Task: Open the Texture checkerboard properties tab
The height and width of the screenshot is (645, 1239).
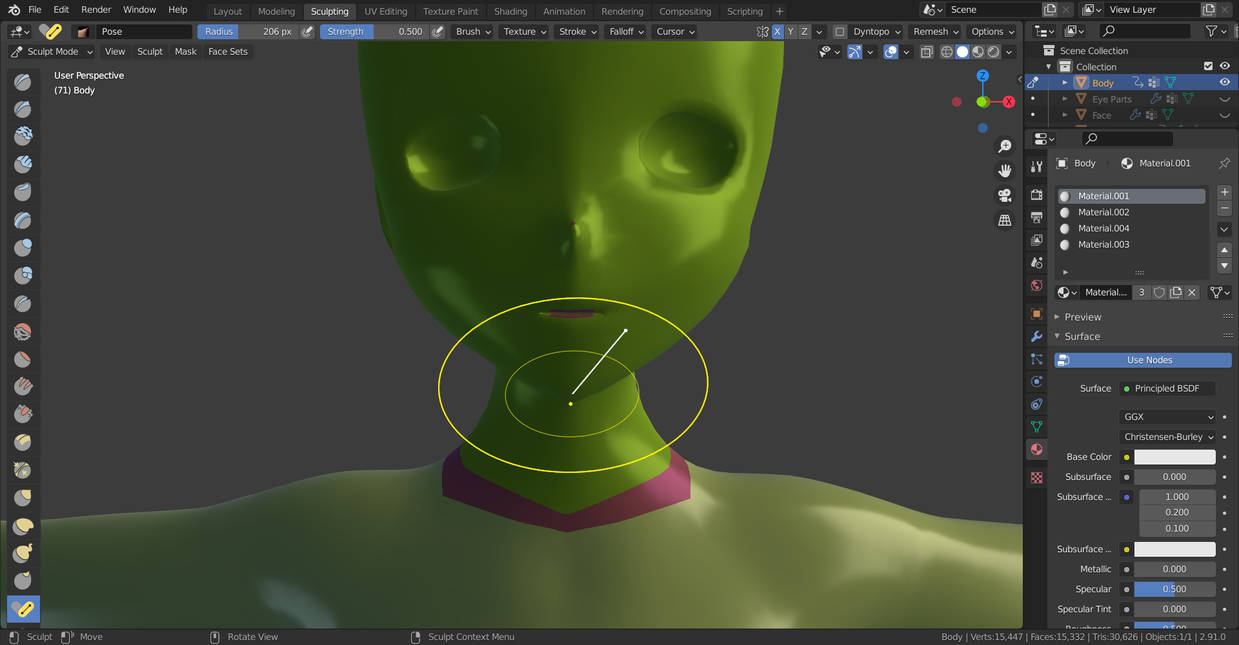Action: pyautogui.click(x=1037, y=478)
